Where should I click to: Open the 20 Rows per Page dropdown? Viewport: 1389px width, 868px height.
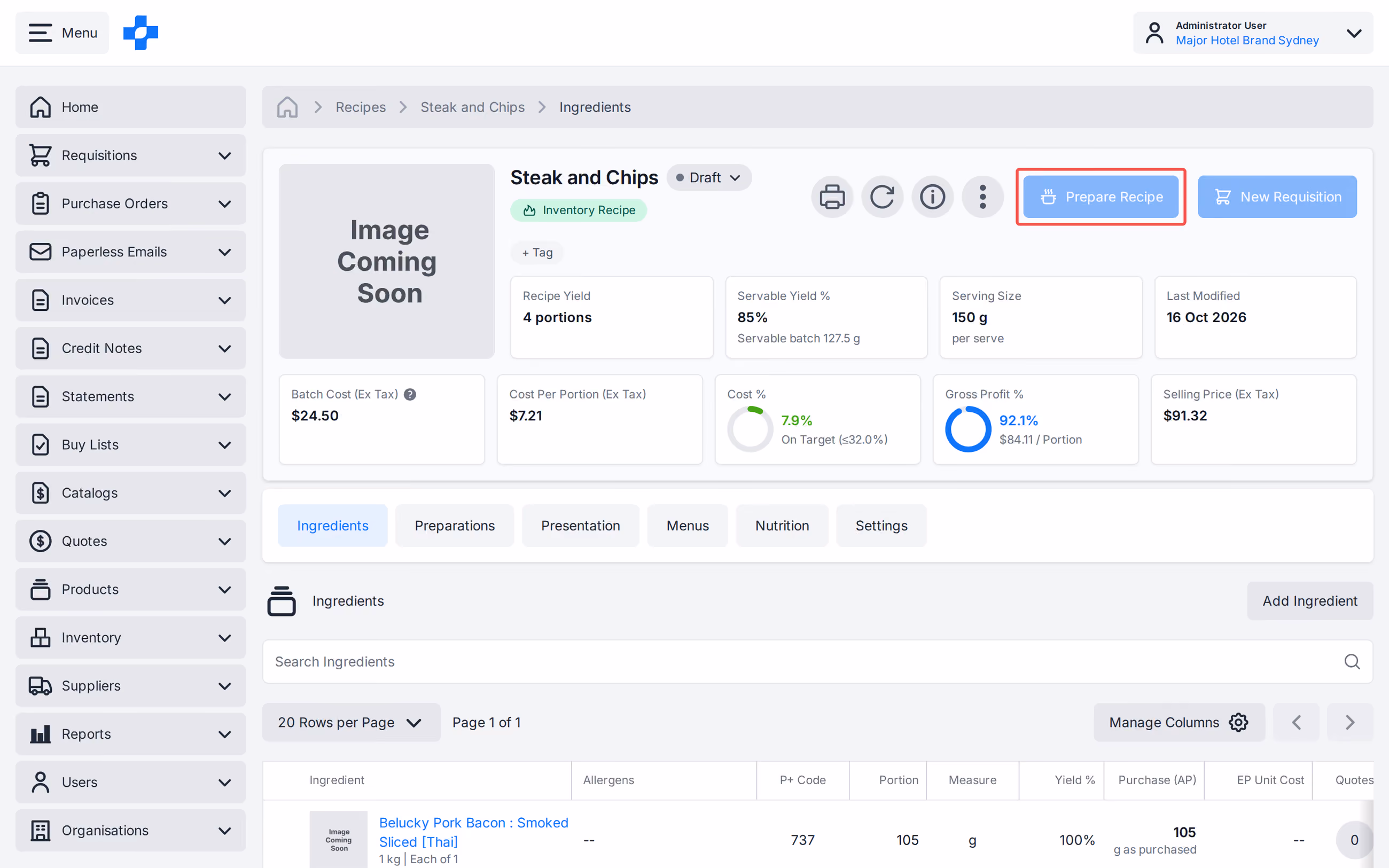pos(352,722)
